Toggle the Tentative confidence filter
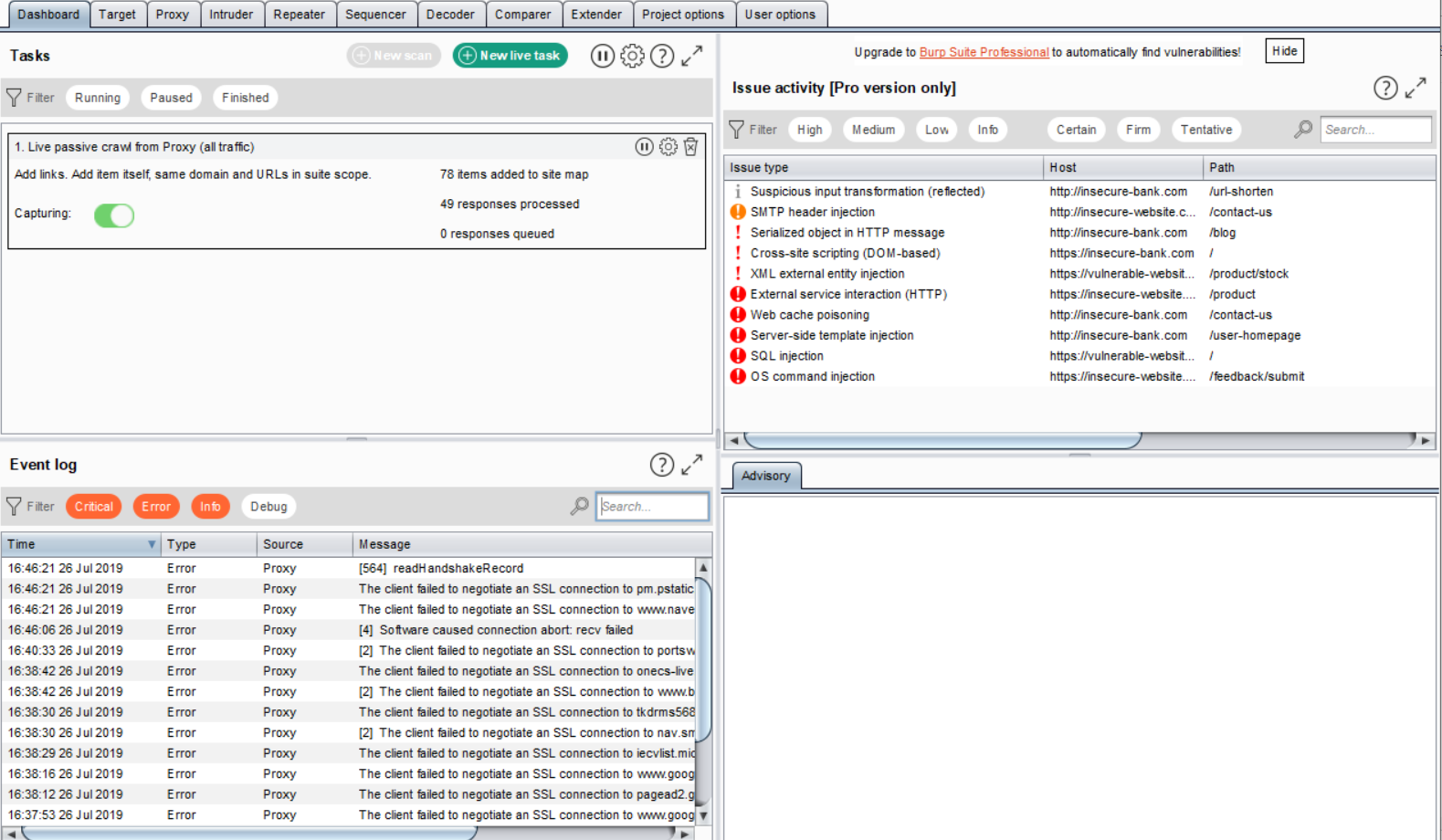The width and height of the screenshot is (1442, 840). [1206, 130]
